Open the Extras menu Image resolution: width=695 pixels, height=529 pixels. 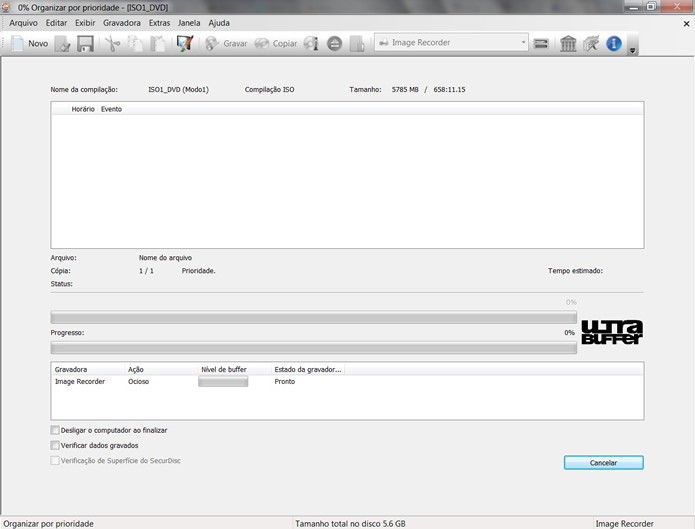[x=160, y=23]
